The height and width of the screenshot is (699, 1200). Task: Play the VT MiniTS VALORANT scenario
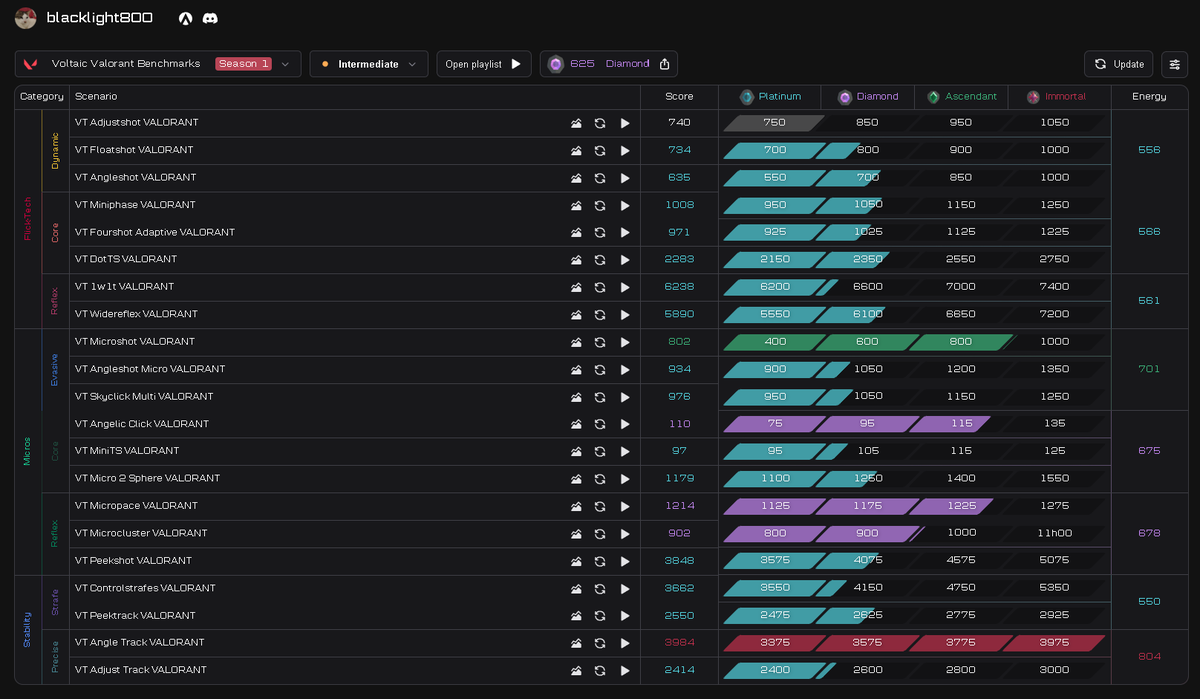[625, 451]
